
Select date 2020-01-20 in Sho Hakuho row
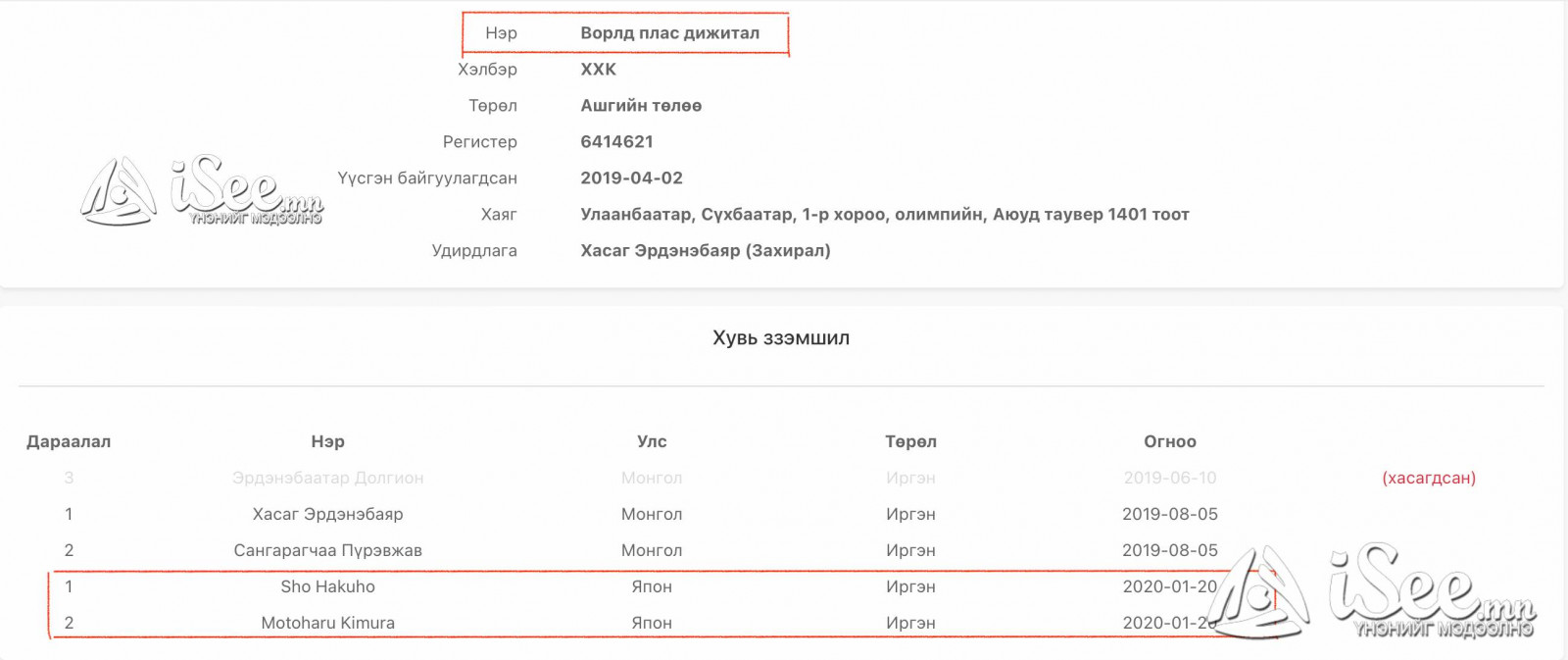pyautogui.click(x=1170, y=587)
